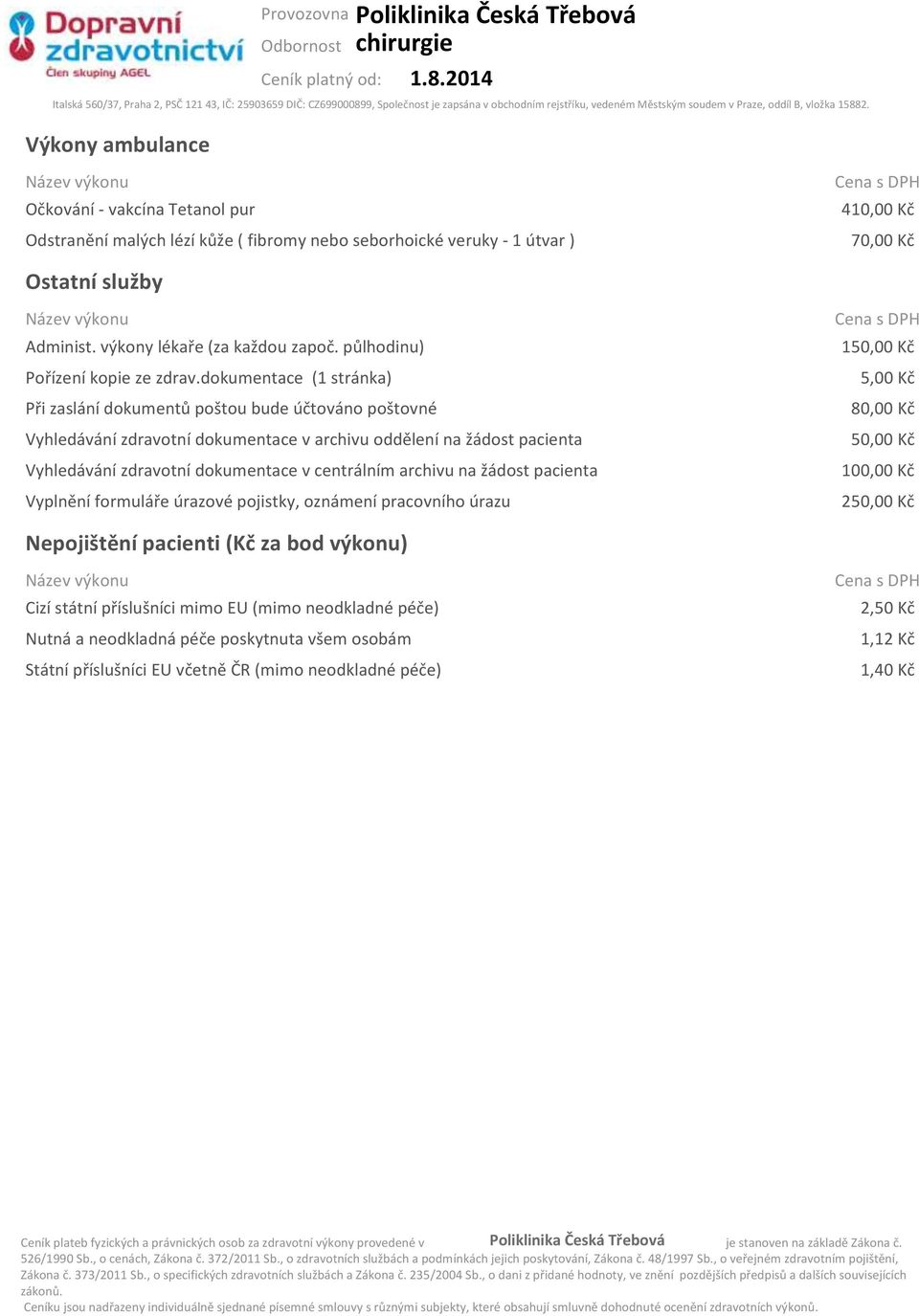The height and width of the screenshot is (1316, 919).
Task: Click the date 1.8.2014
Action: (451, 78)
